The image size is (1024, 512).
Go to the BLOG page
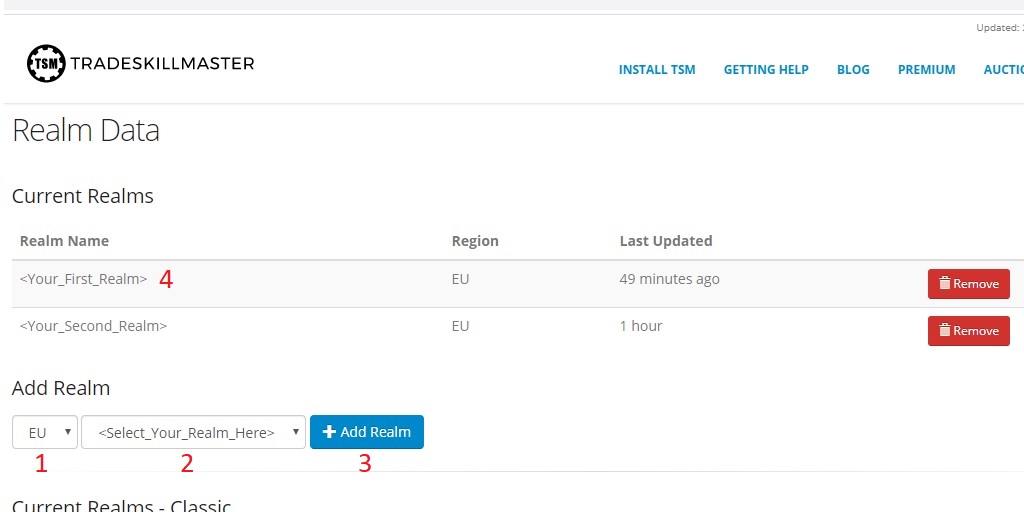tap(853, 70)
